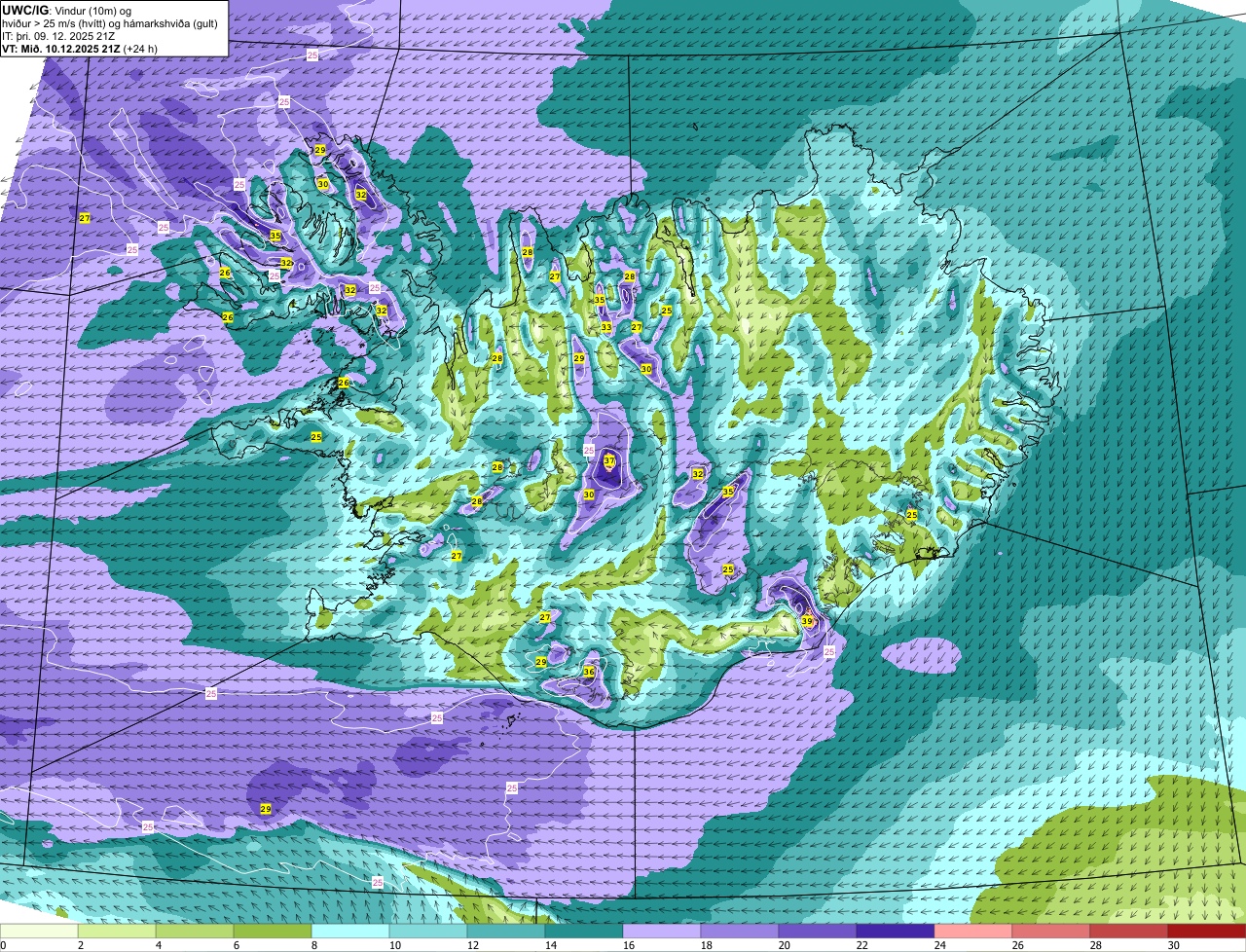Select the salmon 26–28 m/s legend swatch

click(x=1051, y=931)
